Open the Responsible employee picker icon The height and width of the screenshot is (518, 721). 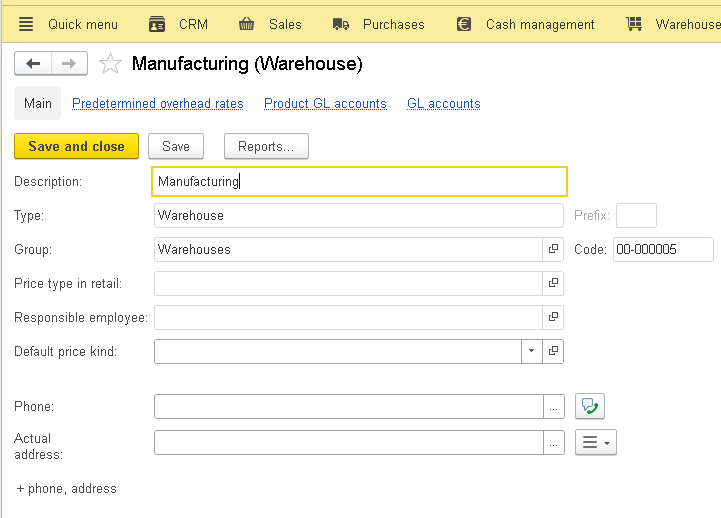(x=553, y=317)
